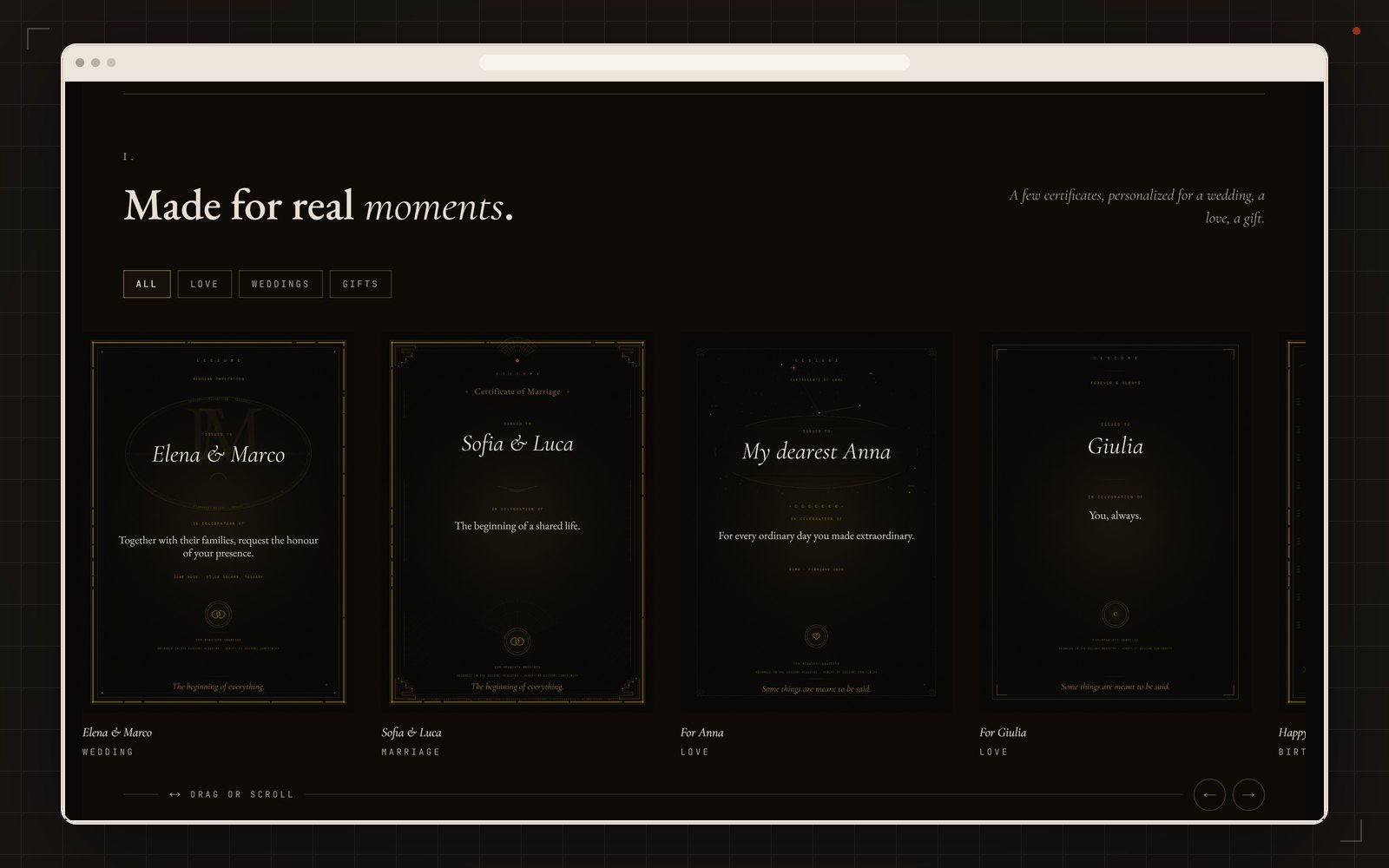Go to next carousel slide arrow
The height and width of the screenshot is (868, 1389).
pos(1248,794)
